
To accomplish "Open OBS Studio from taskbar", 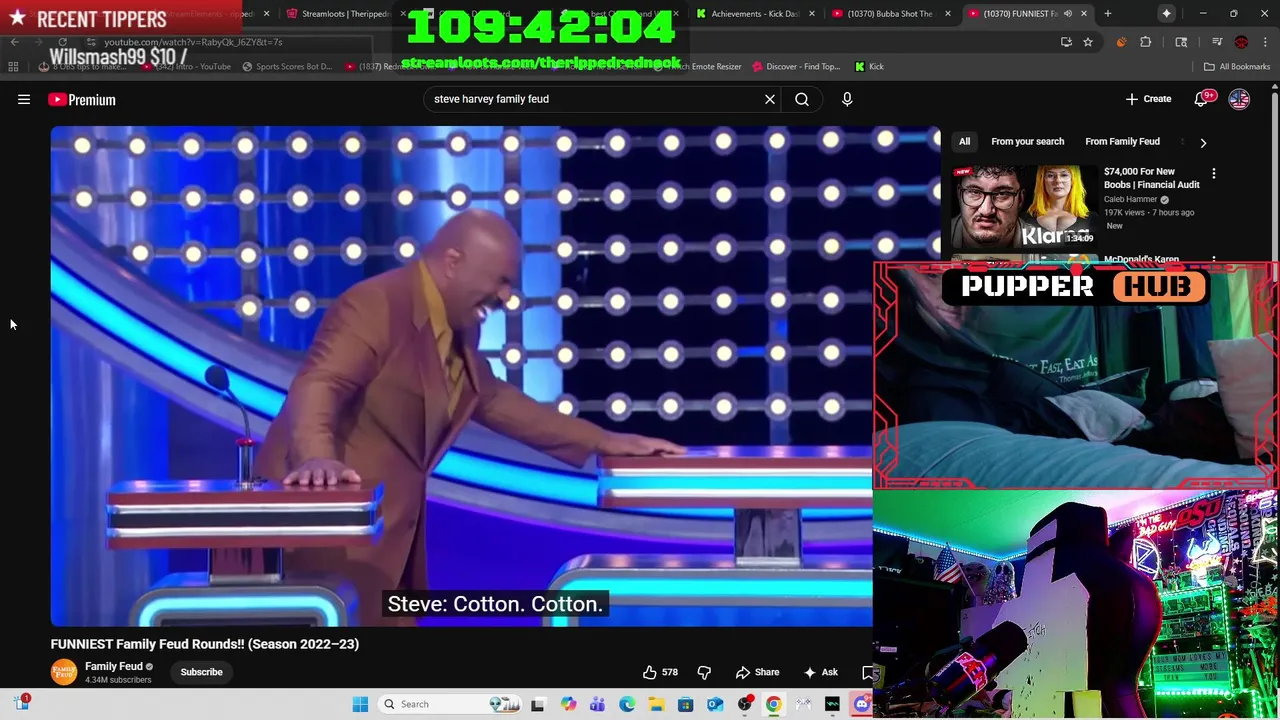I will [x=745, y=704].
